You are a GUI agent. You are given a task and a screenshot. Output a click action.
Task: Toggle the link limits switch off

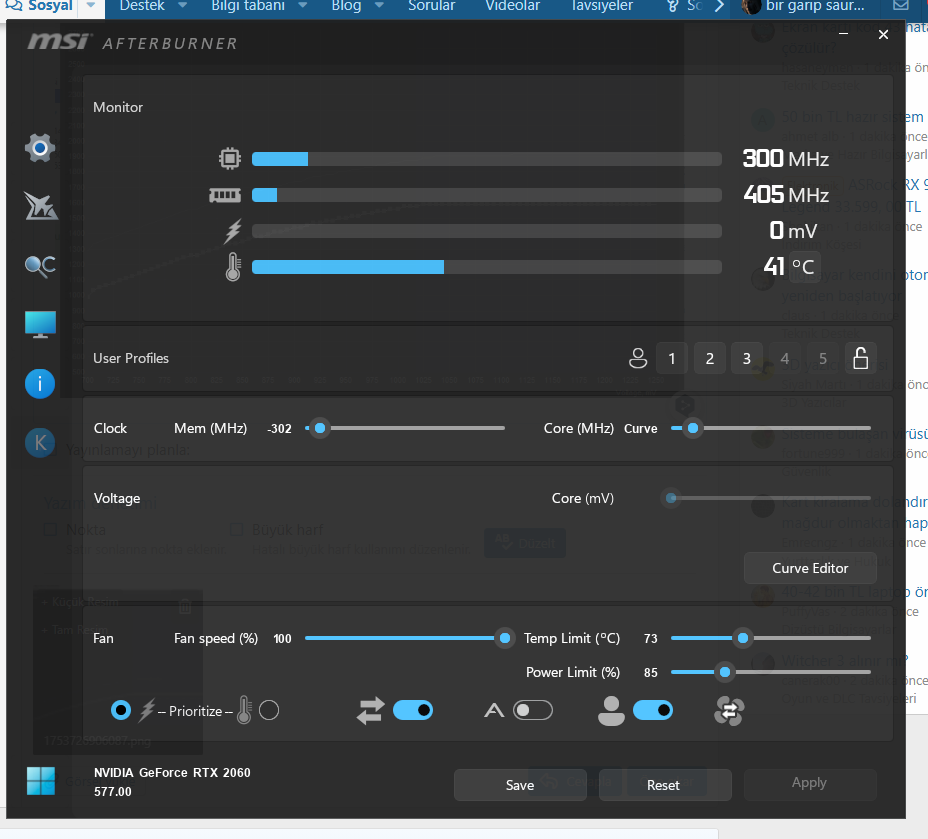[413, 710]
